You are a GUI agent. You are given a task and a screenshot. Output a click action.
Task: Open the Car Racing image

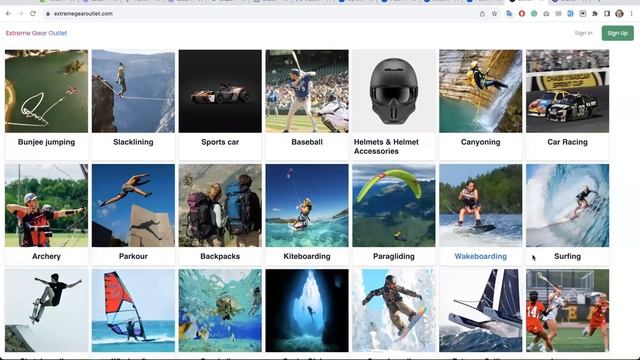[567, 91]
